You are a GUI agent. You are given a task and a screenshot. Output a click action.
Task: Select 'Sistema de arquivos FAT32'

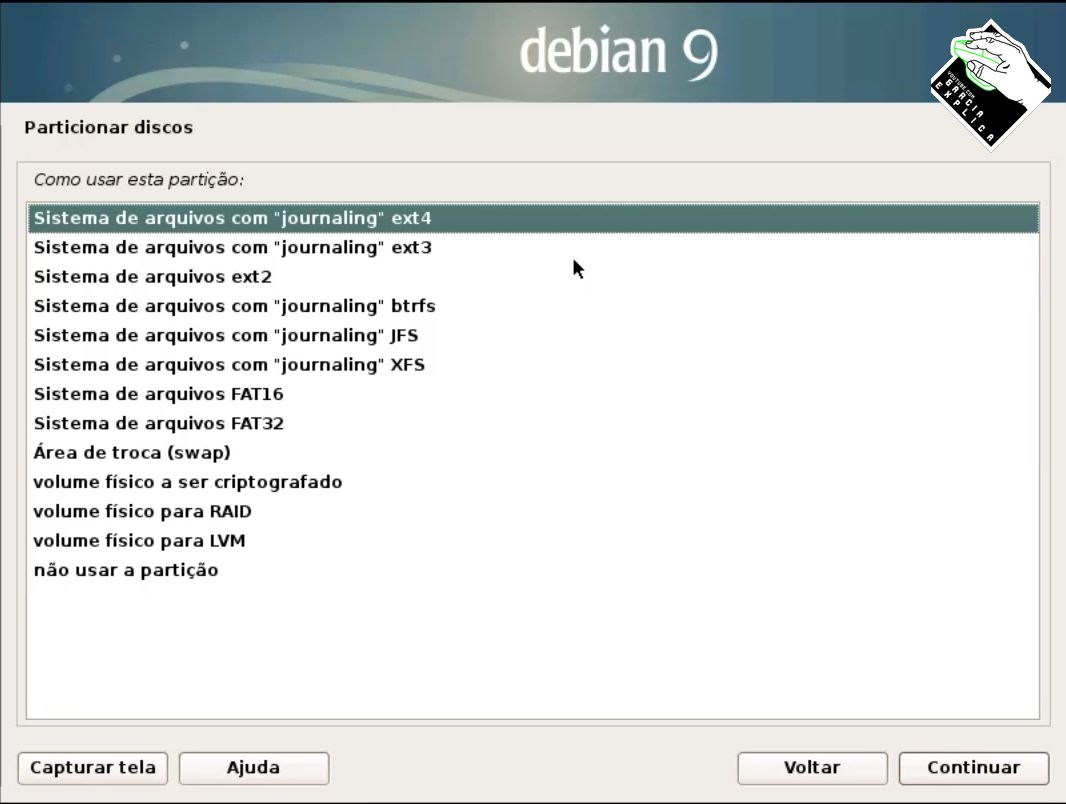pyautogui.click(x=534, y=423)
